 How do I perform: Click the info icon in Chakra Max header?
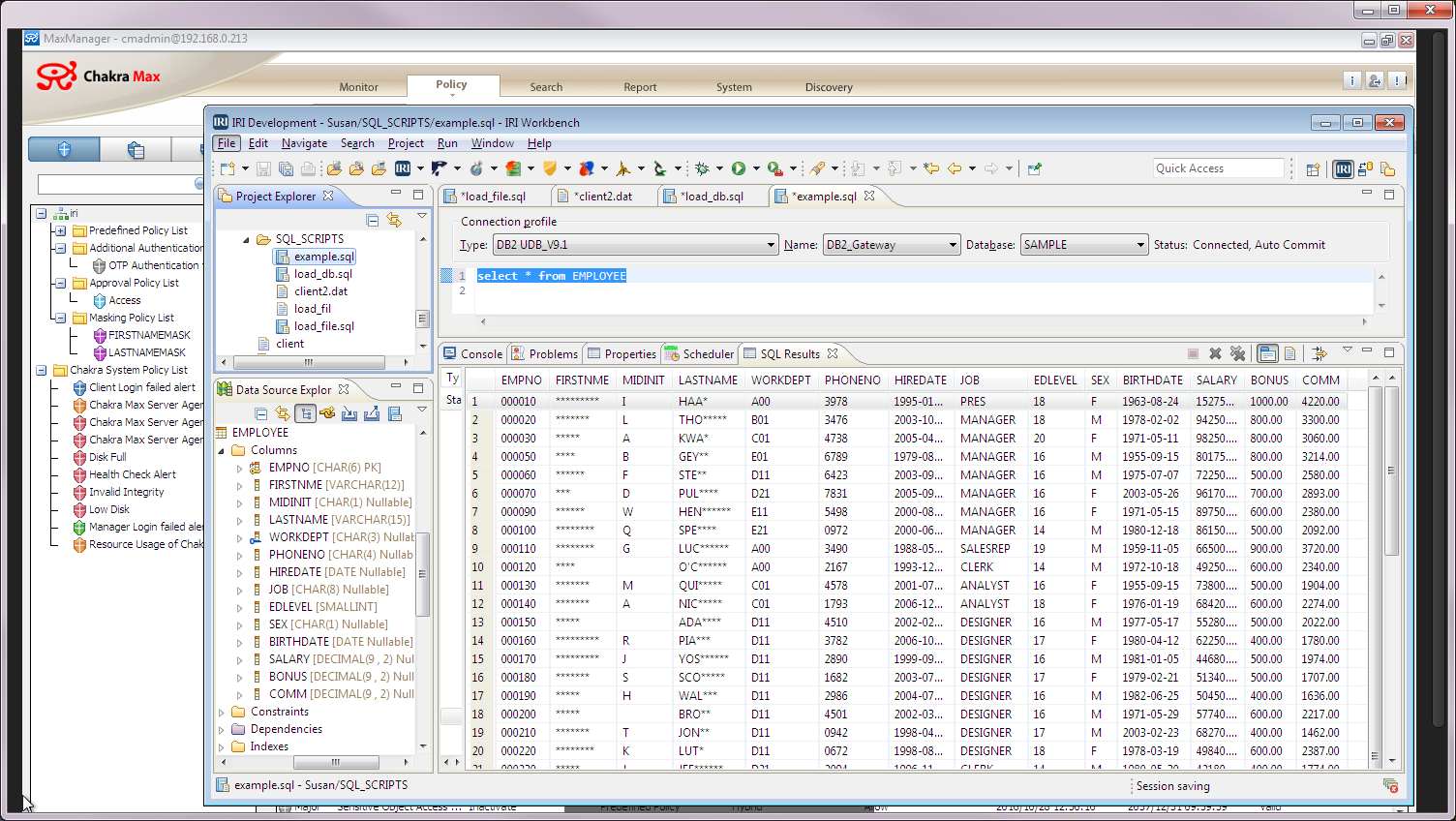click(x=1352, y=80)
